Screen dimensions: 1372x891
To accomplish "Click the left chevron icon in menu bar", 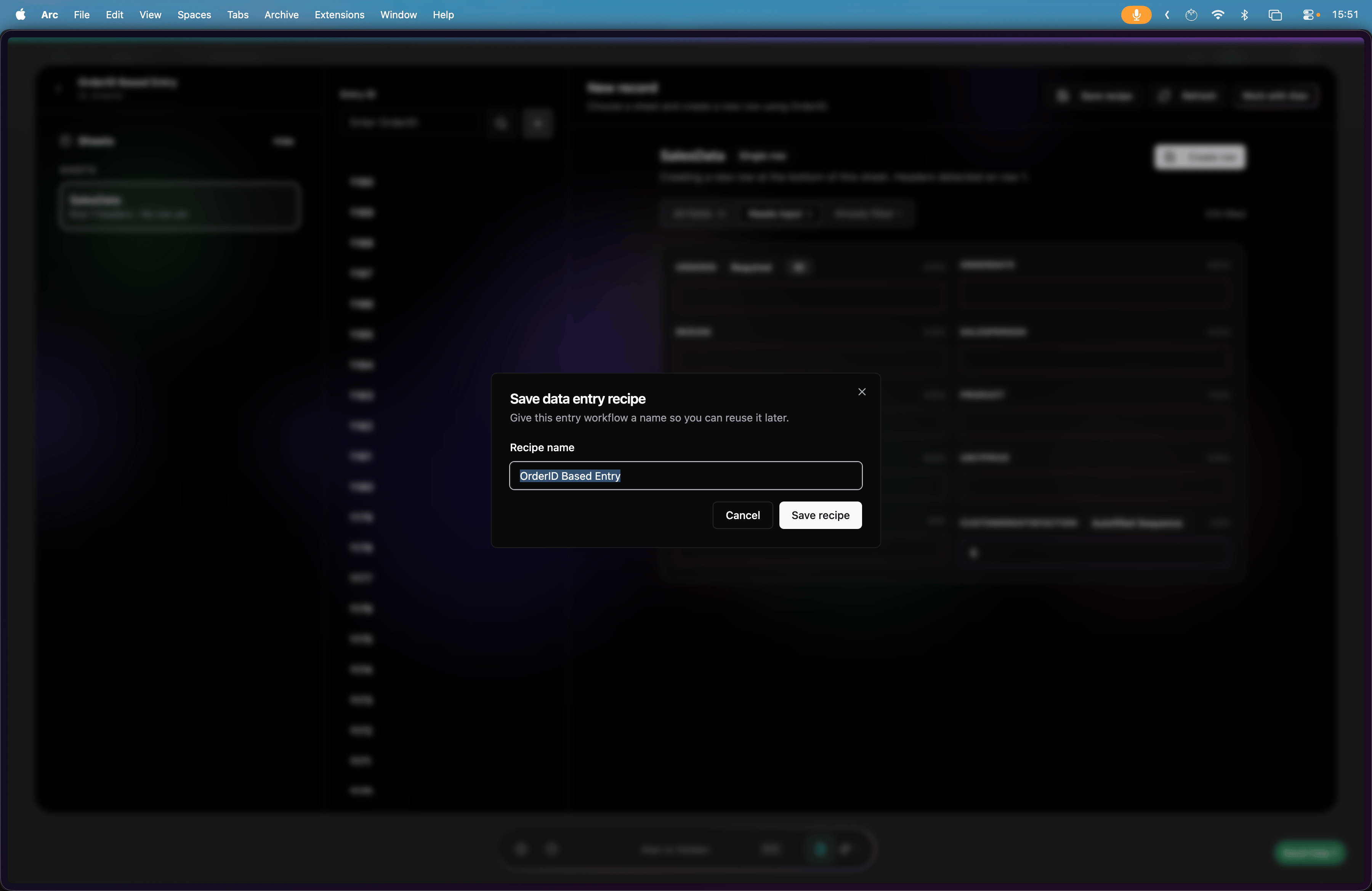I will [1167, 14].
